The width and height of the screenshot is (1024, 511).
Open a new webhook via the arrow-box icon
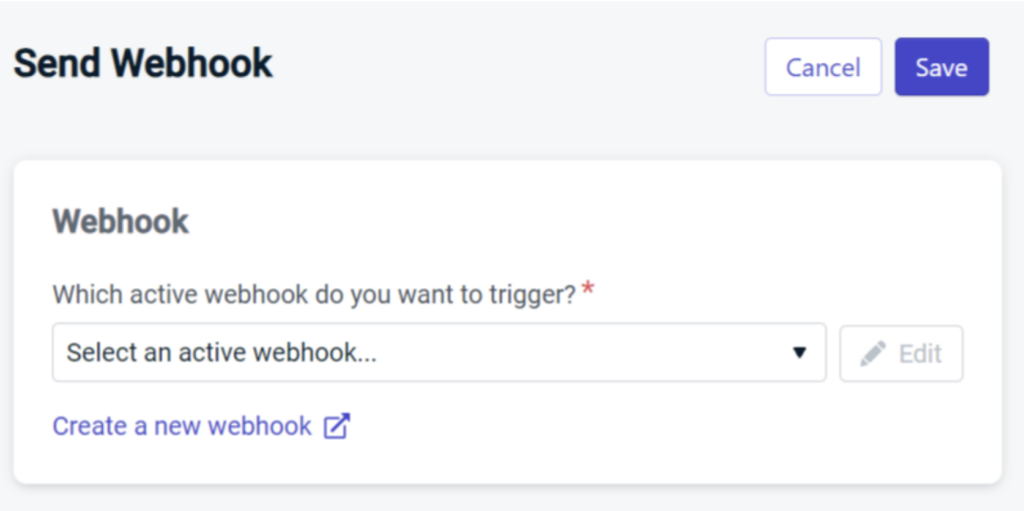tap(337, 426)
